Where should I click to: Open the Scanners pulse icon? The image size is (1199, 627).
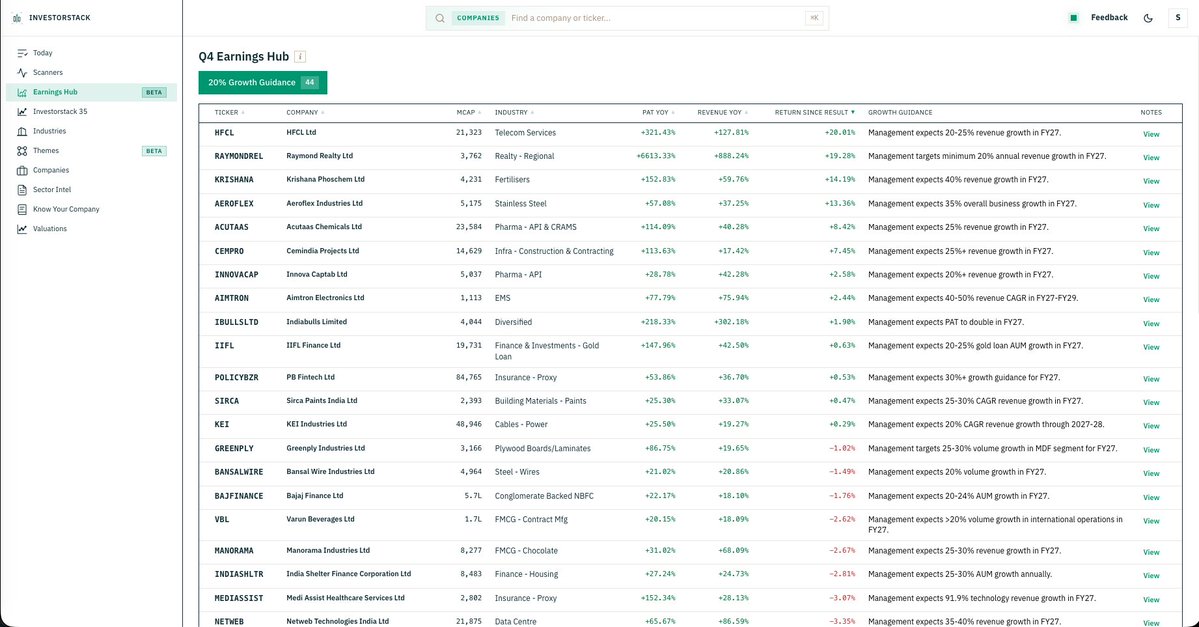click(x=22, y=73)
